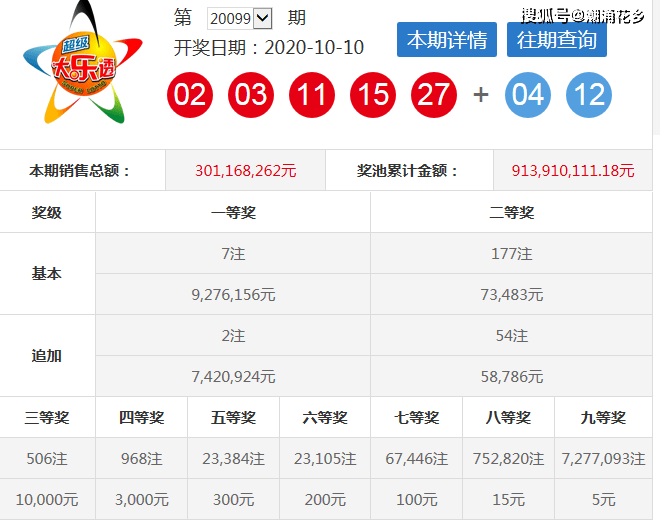Click the 968注 cell
This screenshot has height=520, width=660.
[x=141, y=459]
